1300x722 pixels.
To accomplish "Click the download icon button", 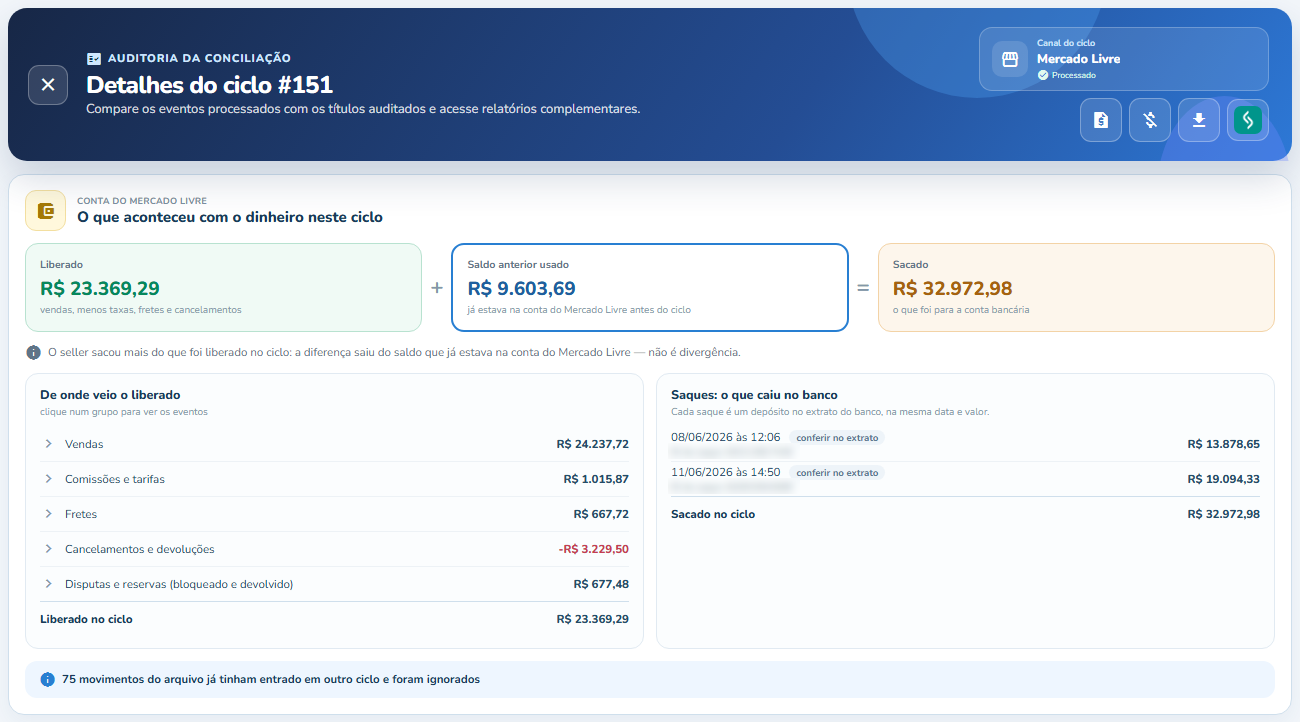I will (x=1199, y=120).
